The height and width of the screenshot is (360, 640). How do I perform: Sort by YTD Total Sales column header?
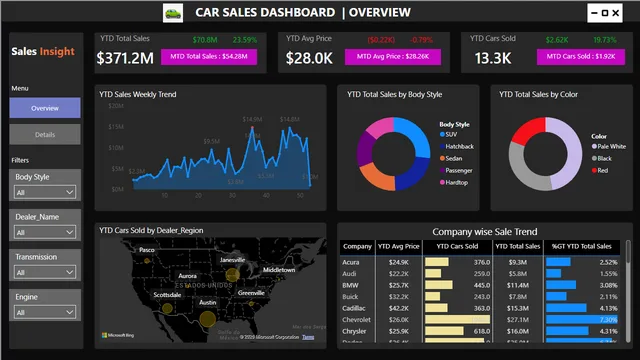518,247
